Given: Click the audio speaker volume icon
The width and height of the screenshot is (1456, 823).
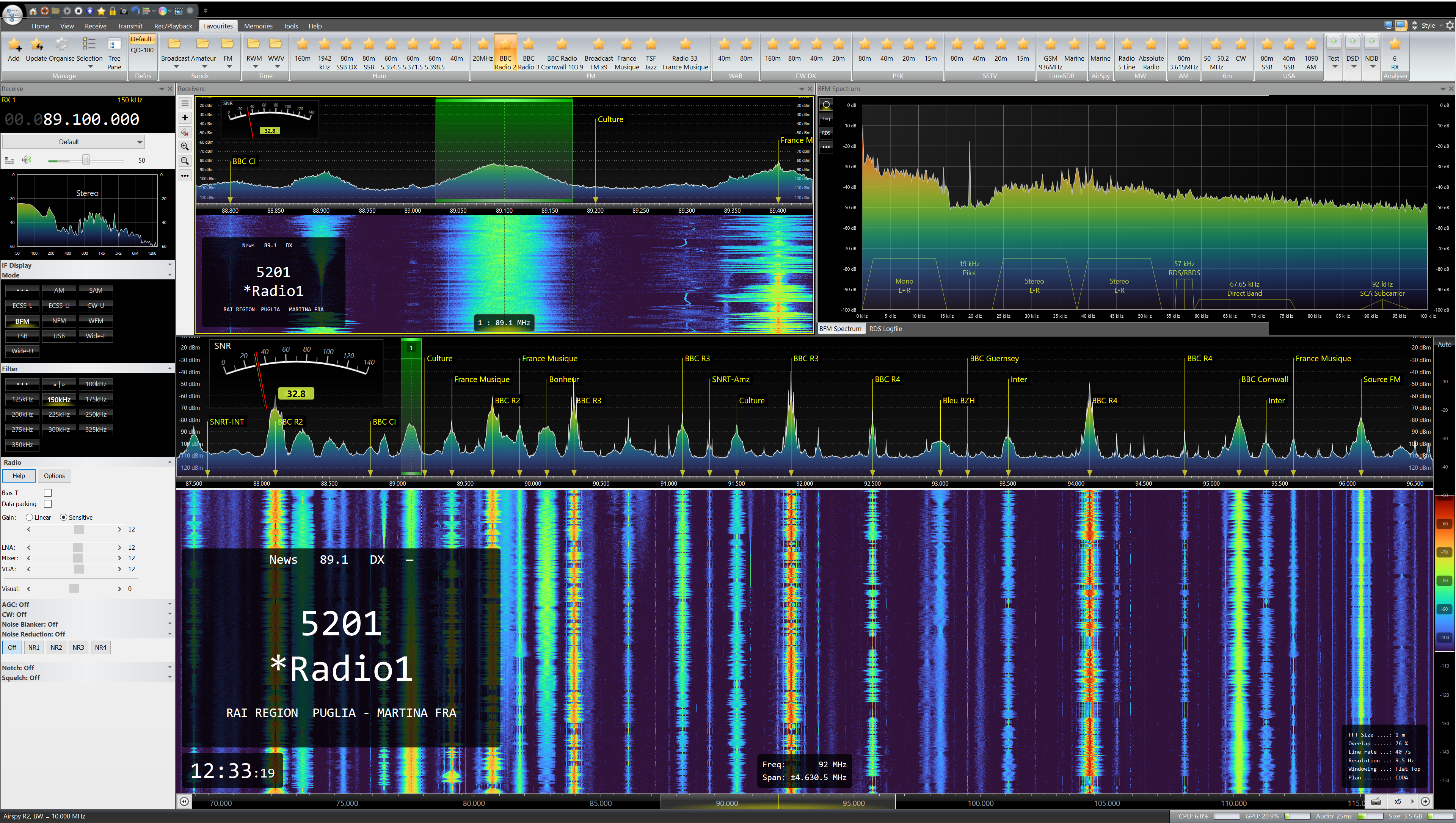Looking at the screenshot, I should 26,160.
